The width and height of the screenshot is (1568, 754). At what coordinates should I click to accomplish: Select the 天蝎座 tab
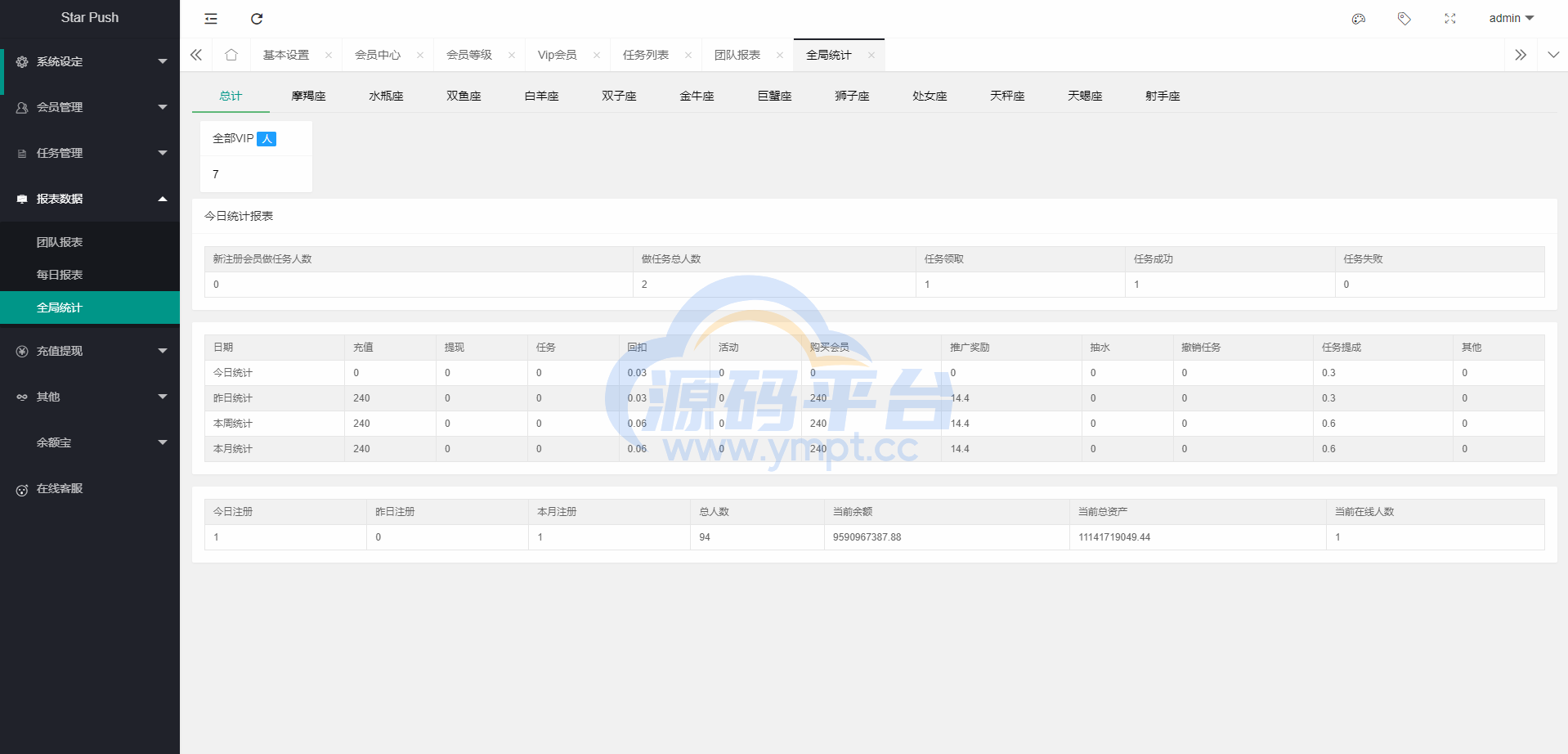(x=1085, y=96)
